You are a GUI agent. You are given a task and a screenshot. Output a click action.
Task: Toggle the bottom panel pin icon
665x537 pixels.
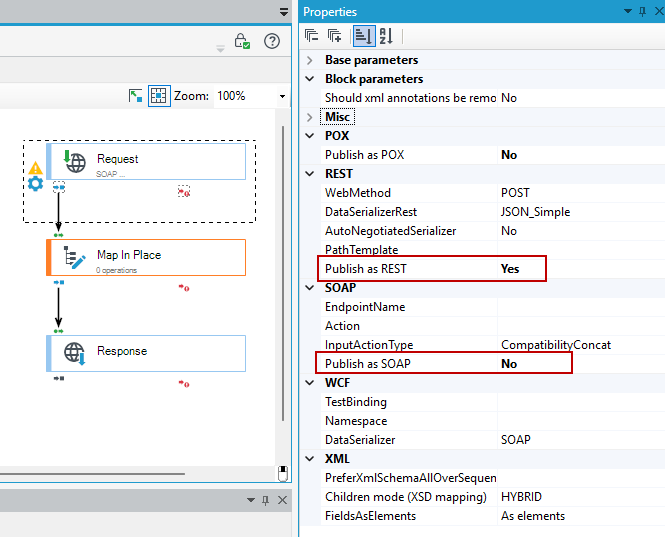coord(265,501)
